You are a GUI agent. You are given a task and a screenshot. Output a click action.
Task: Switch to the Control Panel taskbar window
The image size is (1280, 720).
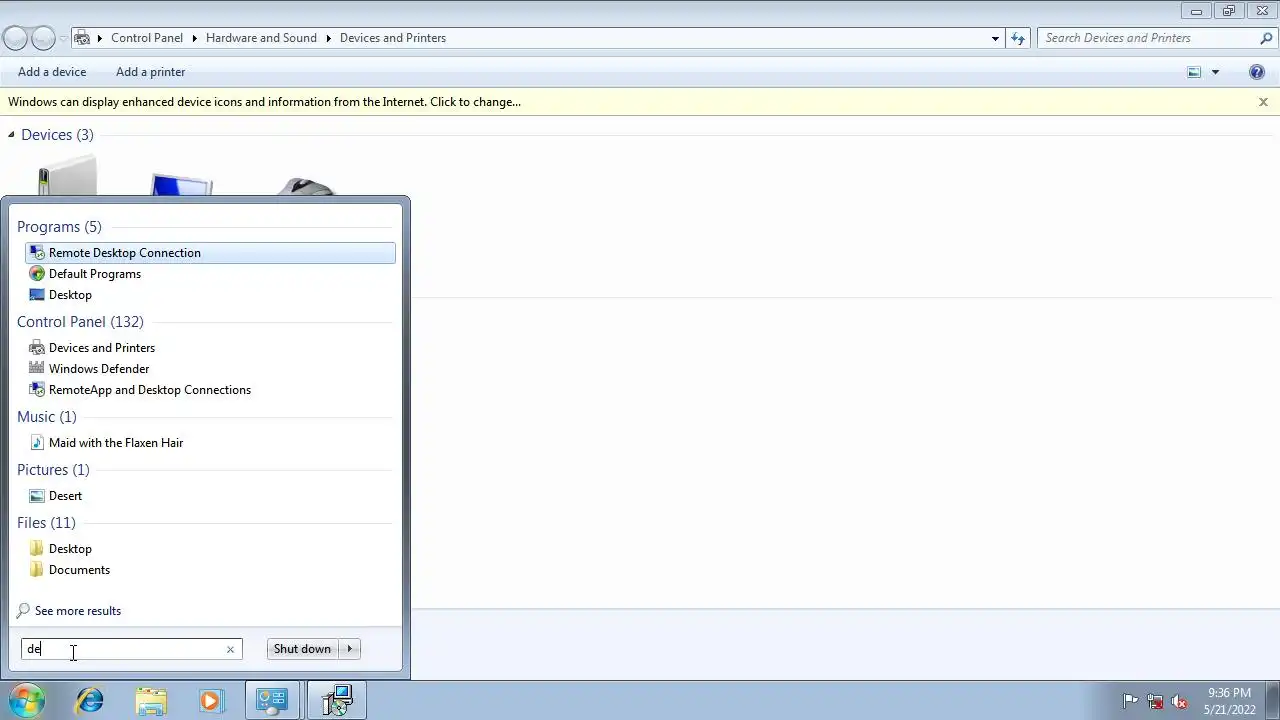(272, 701)
